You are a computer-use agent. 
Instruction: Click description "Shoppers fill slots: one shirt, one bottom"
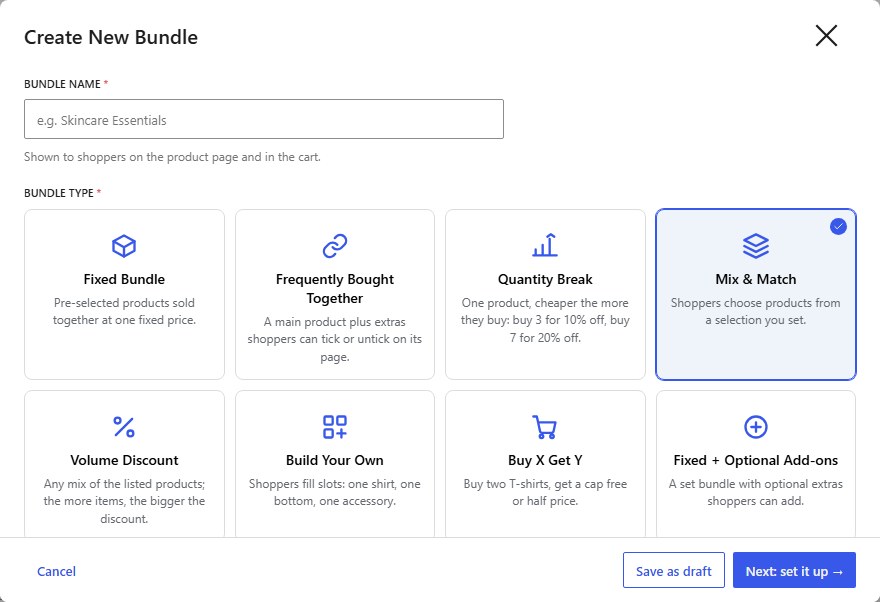(x=334, y=492)
